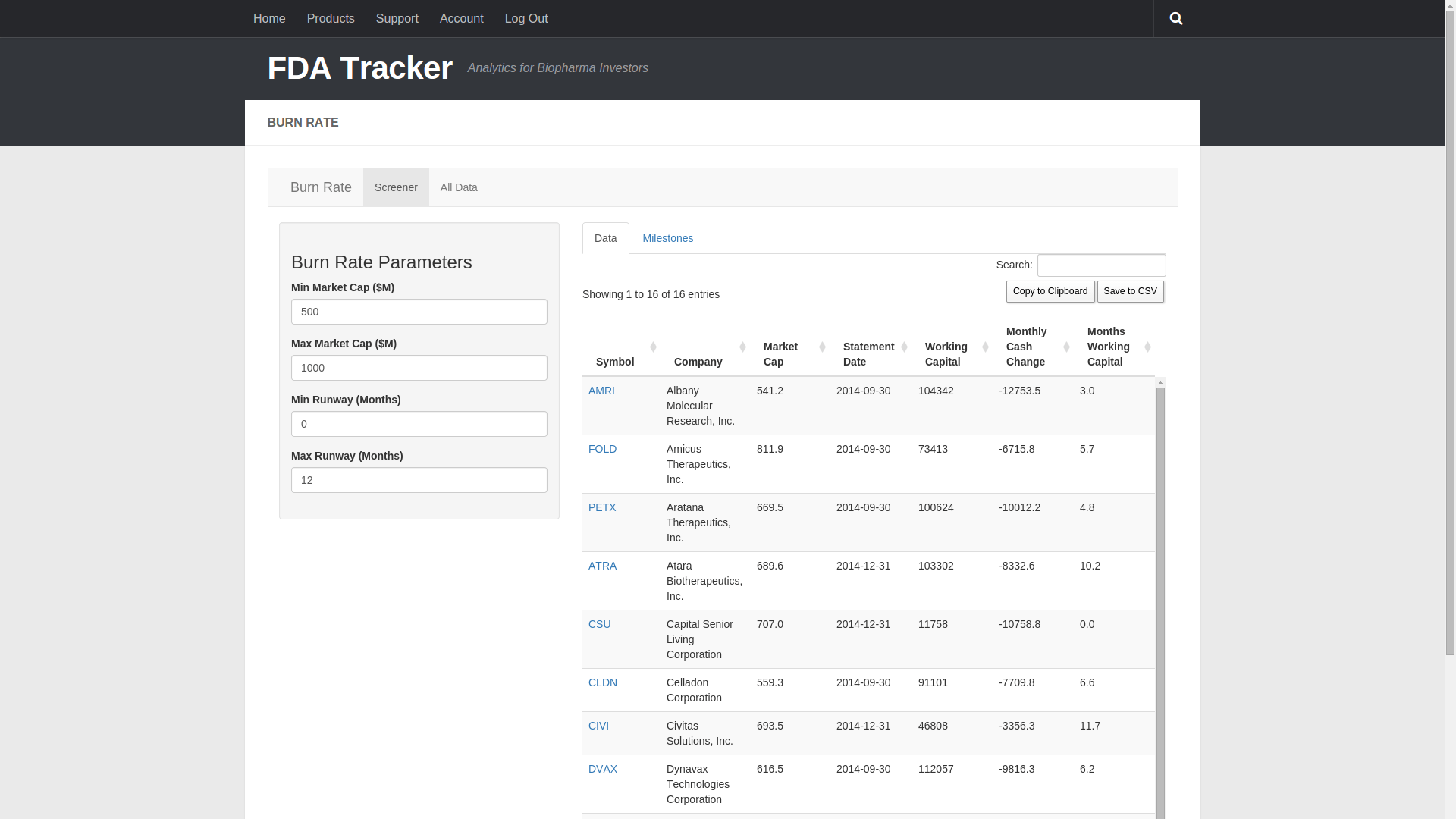Sort table by Market Cap sort icon

tap(824, 347)
